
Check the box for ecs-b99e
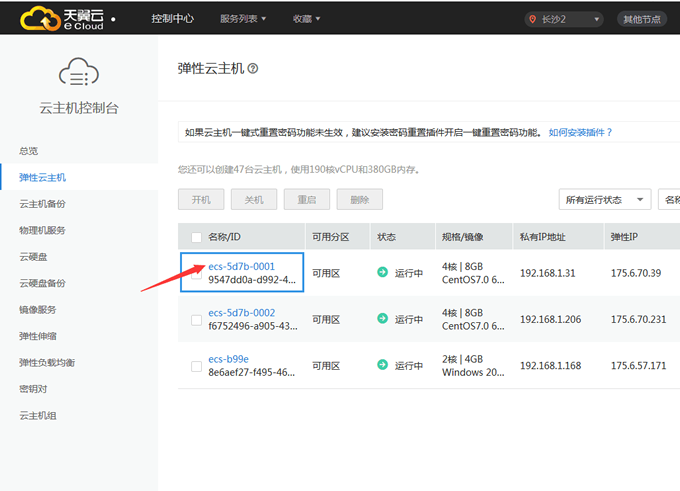click(196, 367)
